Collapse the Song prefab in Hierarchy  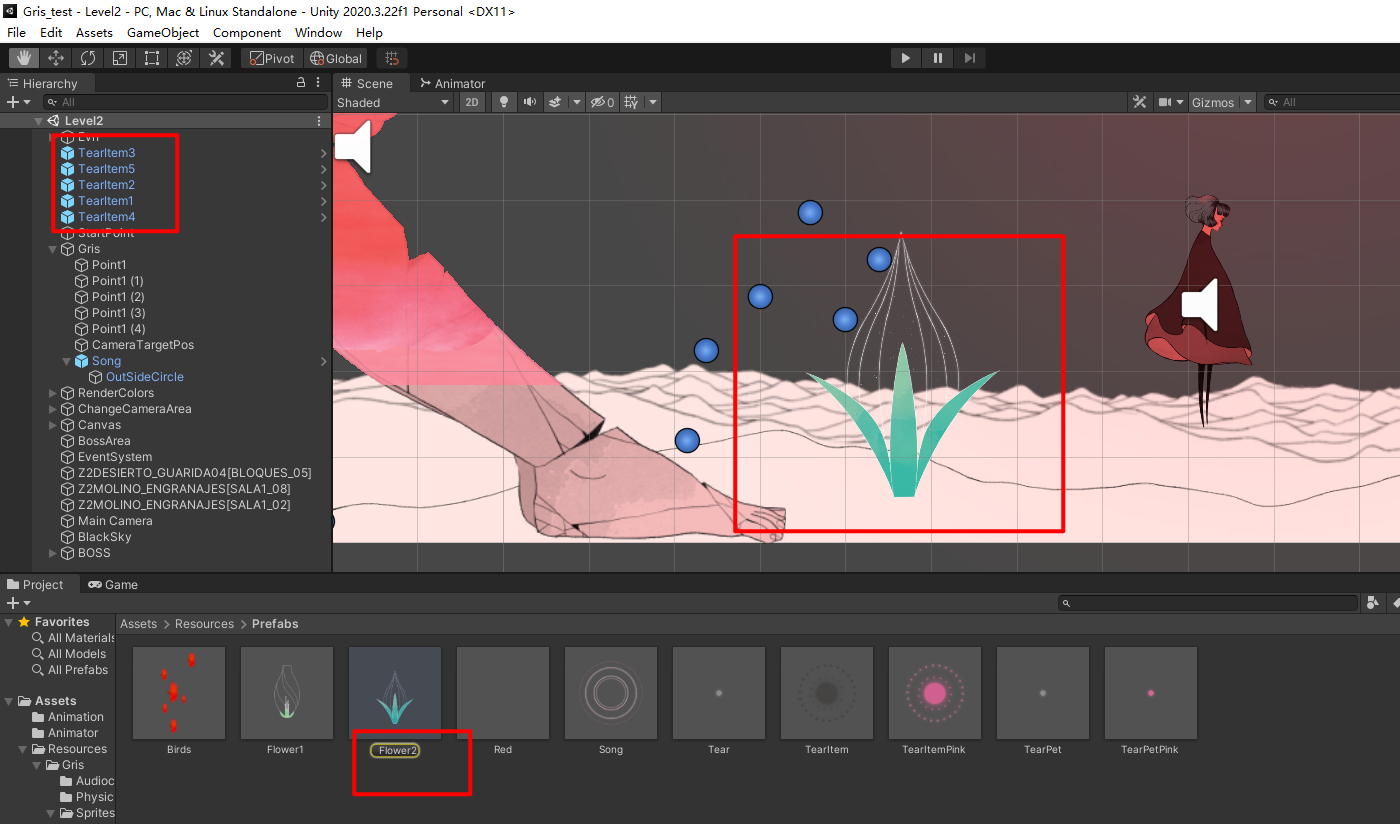click(x=67, y=361)
